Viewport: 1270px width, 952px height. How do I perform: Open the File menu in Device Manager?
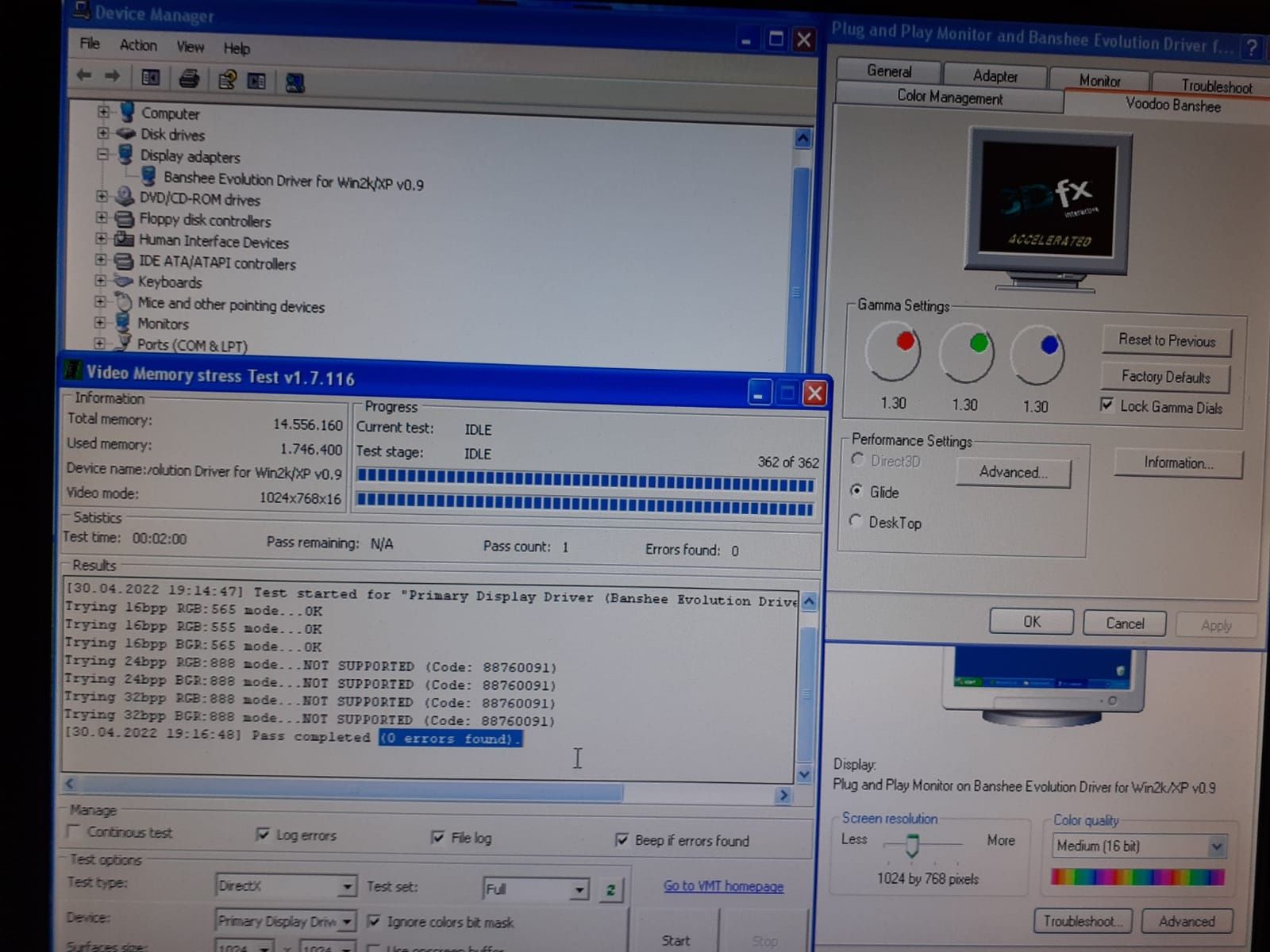click(90, 44)
